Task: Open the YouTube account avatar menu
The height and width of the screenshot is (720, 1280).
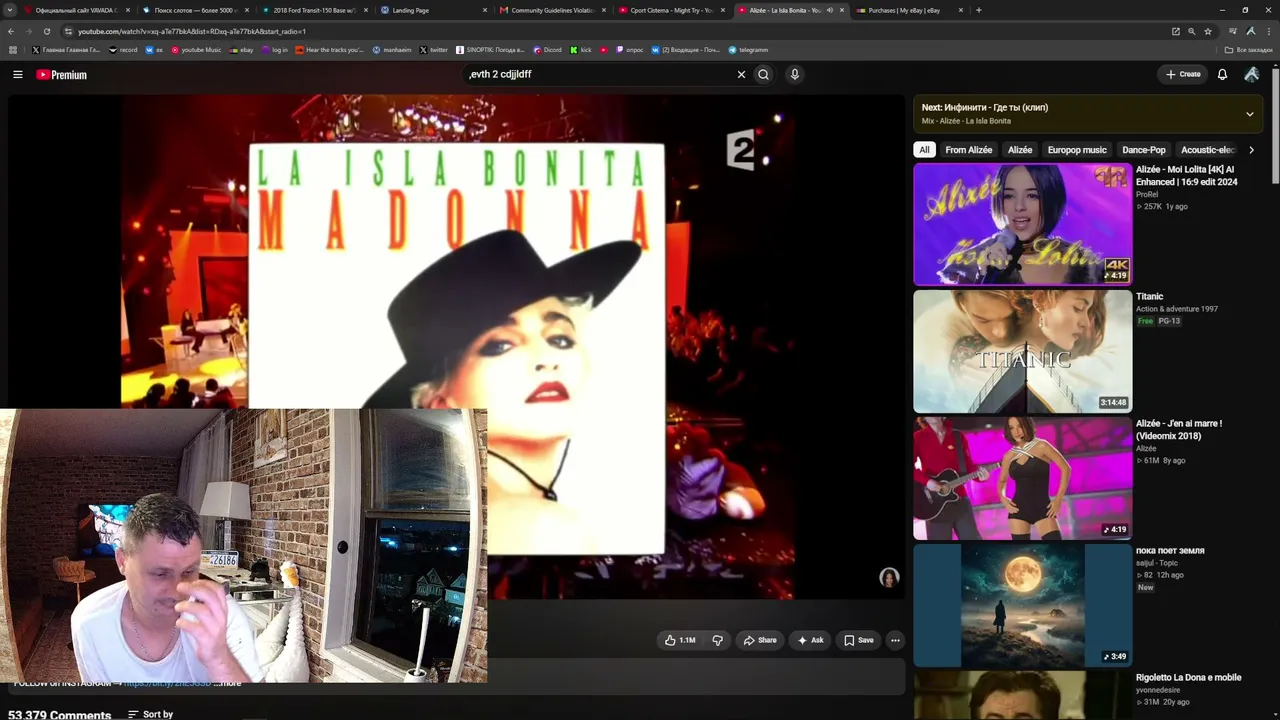Action: pos(1251,74)
